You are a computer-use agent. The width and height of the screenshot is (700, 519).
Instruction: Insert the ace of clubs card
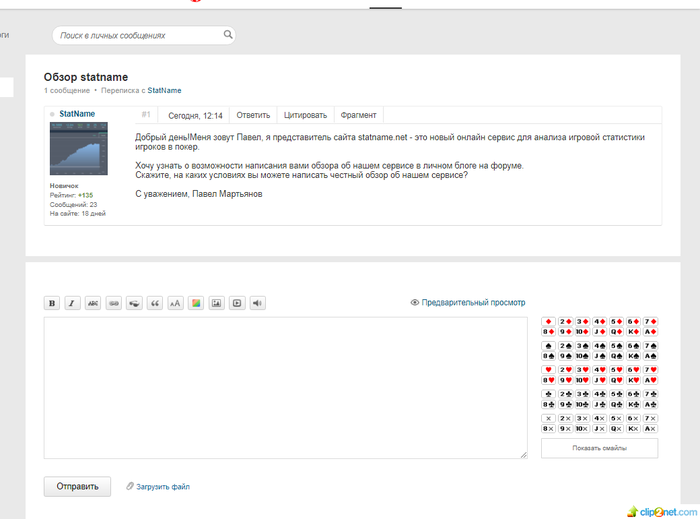click(650, 404)
